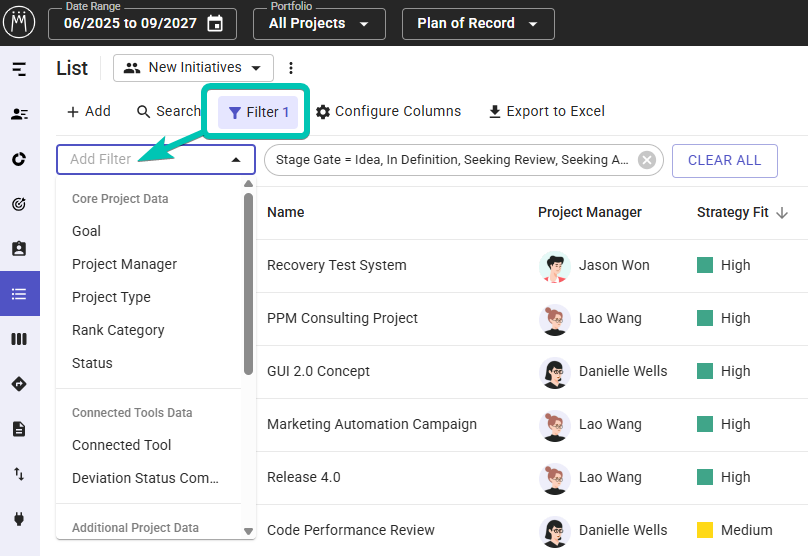Click the document report sidebar icon

(19, 429)
